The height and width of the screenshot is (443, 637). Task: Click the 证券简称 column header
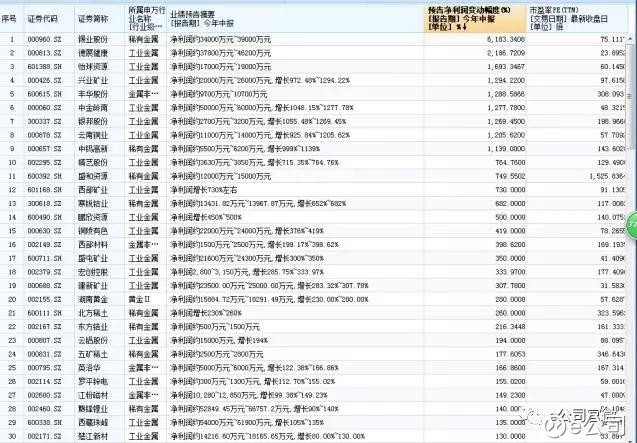point(93,19)
